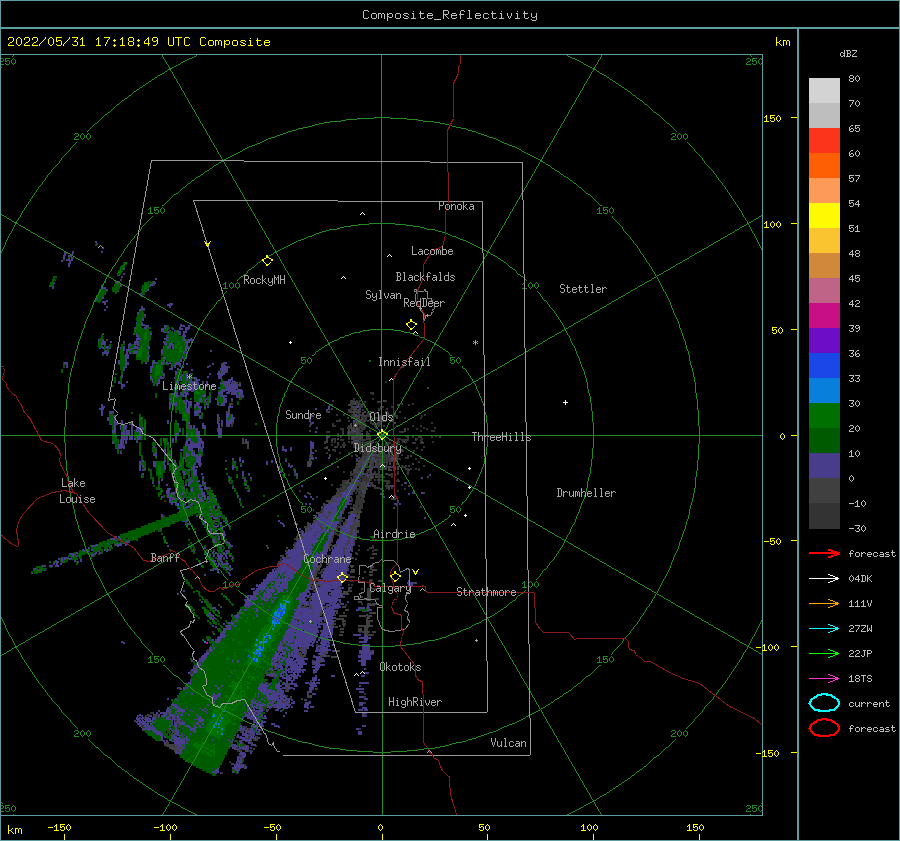900x841 pixels.
Task: Click the red forecast ellipse icon
Action: 824,728
